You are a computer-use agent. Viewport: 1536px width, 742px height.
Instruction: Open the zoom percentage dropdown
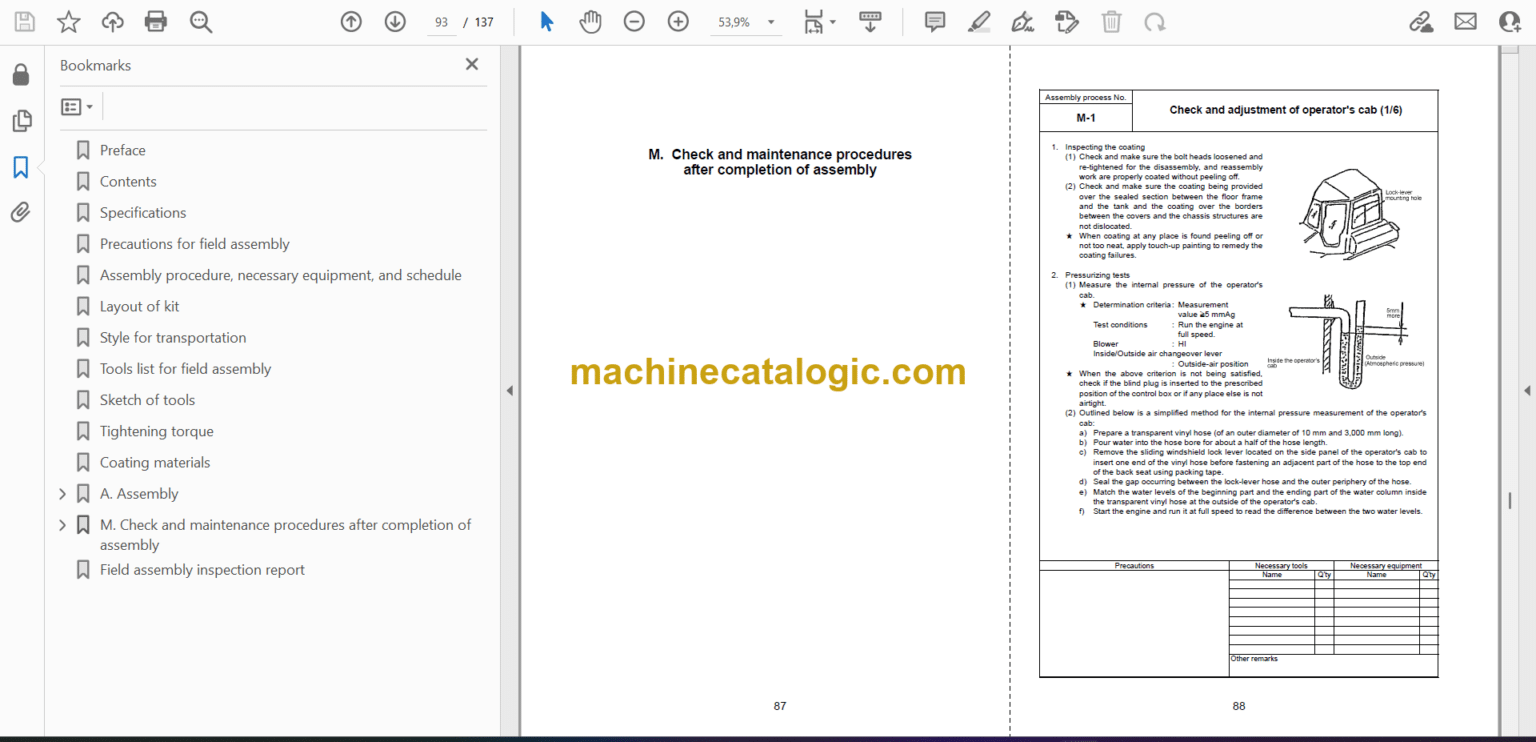[769, 20]
